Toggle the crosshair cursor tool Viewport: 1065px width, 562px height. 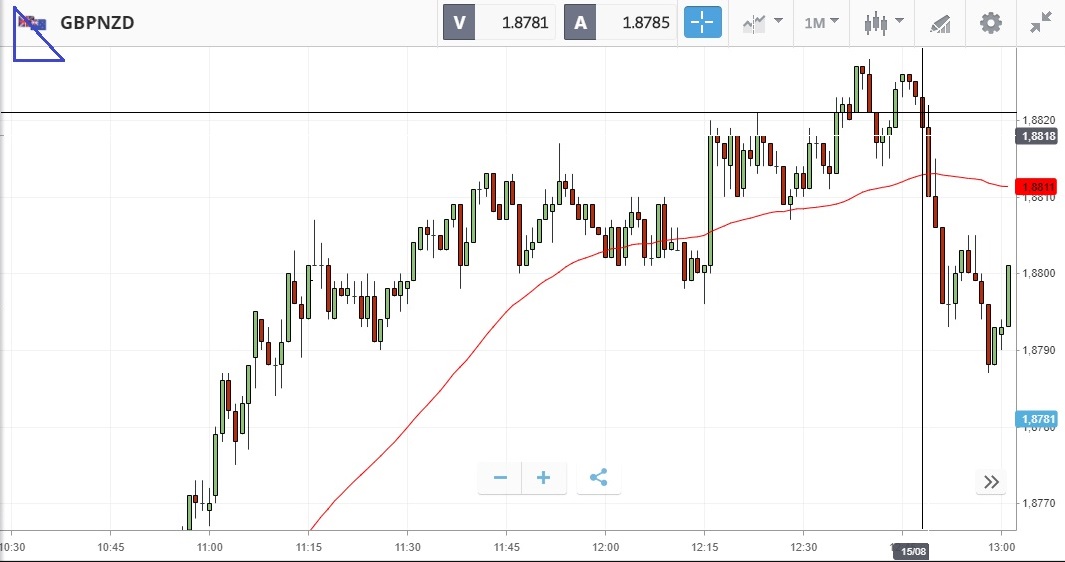point(702,22)
